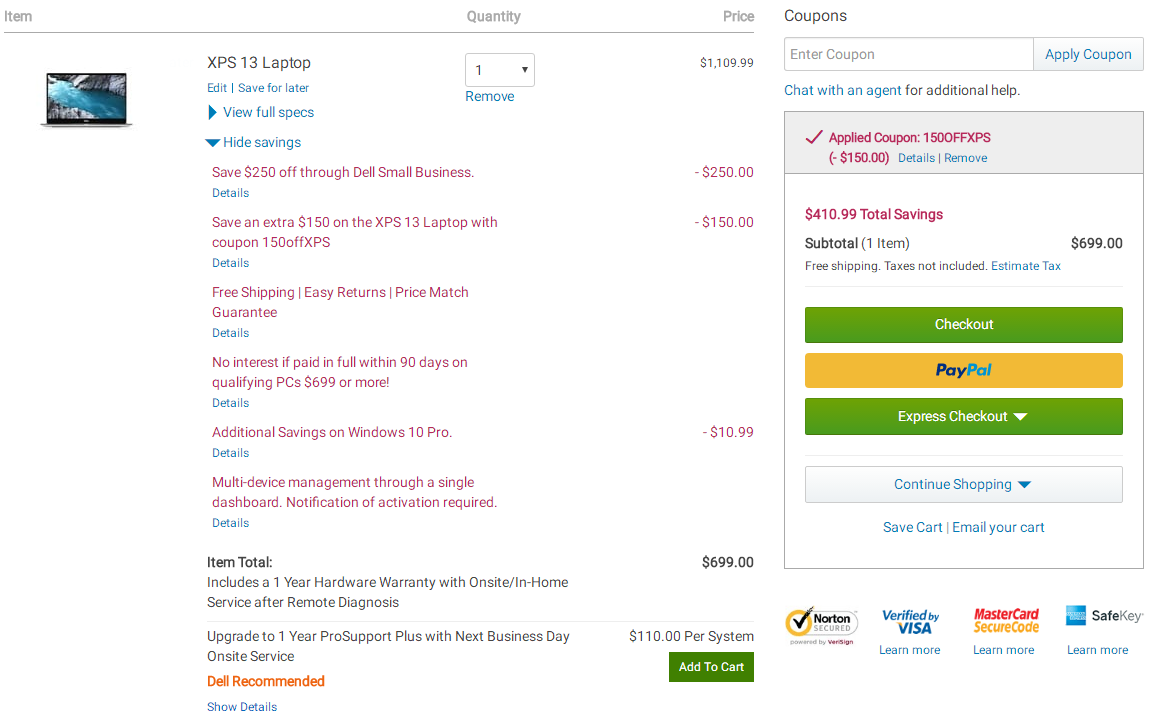Click the American Express SafeKey logo
Viewport: 1160px width, 725px height.
tap(1104, 616)
